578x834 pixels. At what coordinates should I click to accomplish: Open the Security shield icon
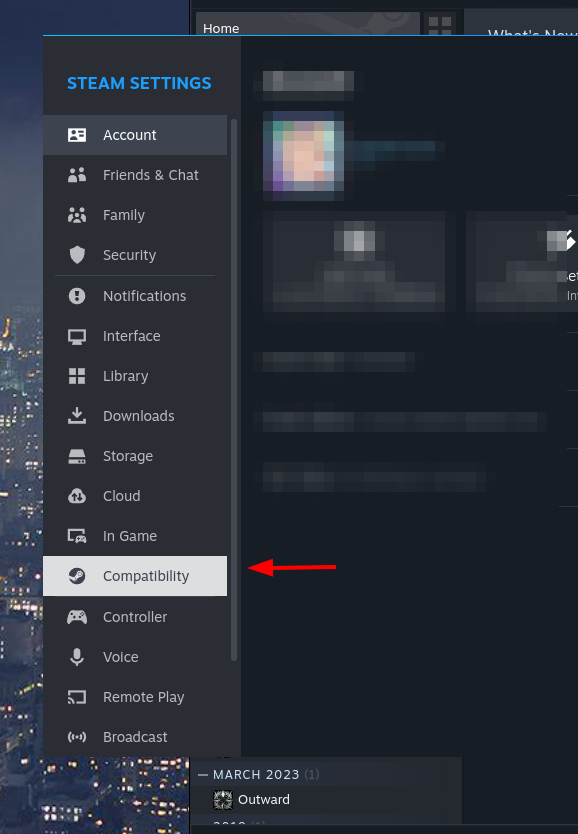[77, 255]
